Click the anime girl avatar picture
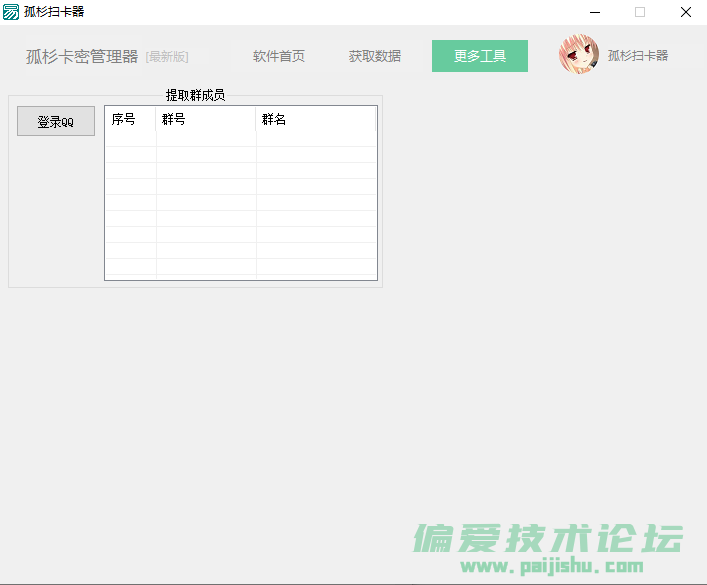Image resolution: width=707 pixels, height=585 pixels. pyautogui.click(x=579, y=55)
